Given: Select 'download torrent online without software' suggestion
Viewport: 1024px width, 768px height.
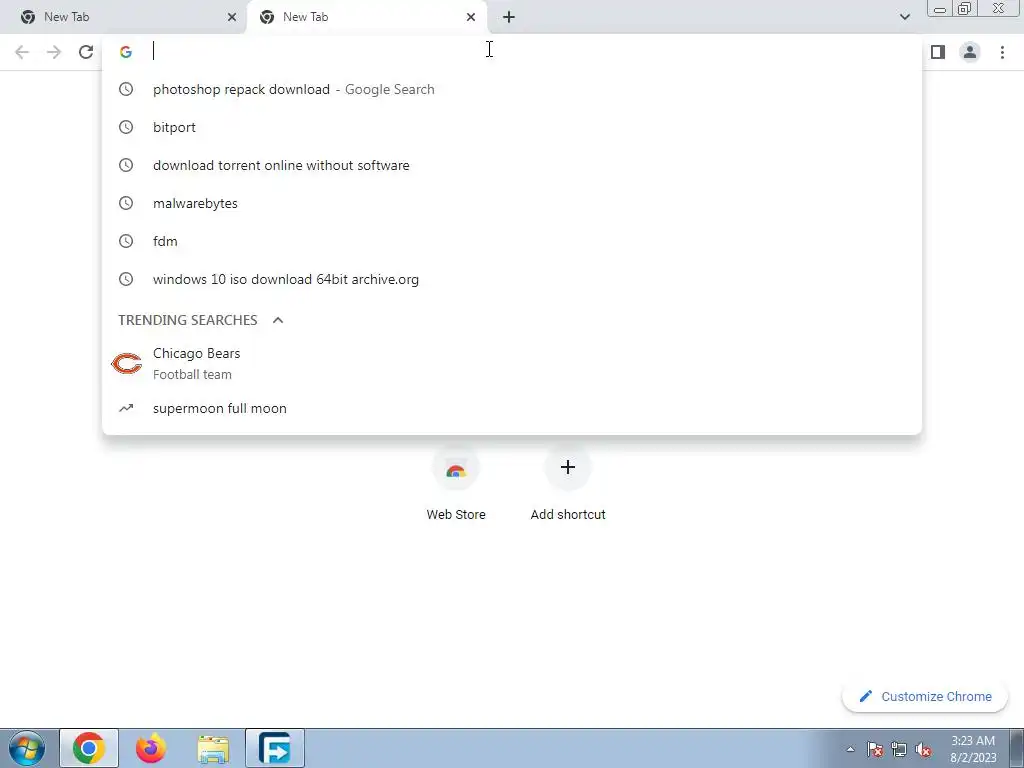Looking at the screenshot, I should click(512, 165).
